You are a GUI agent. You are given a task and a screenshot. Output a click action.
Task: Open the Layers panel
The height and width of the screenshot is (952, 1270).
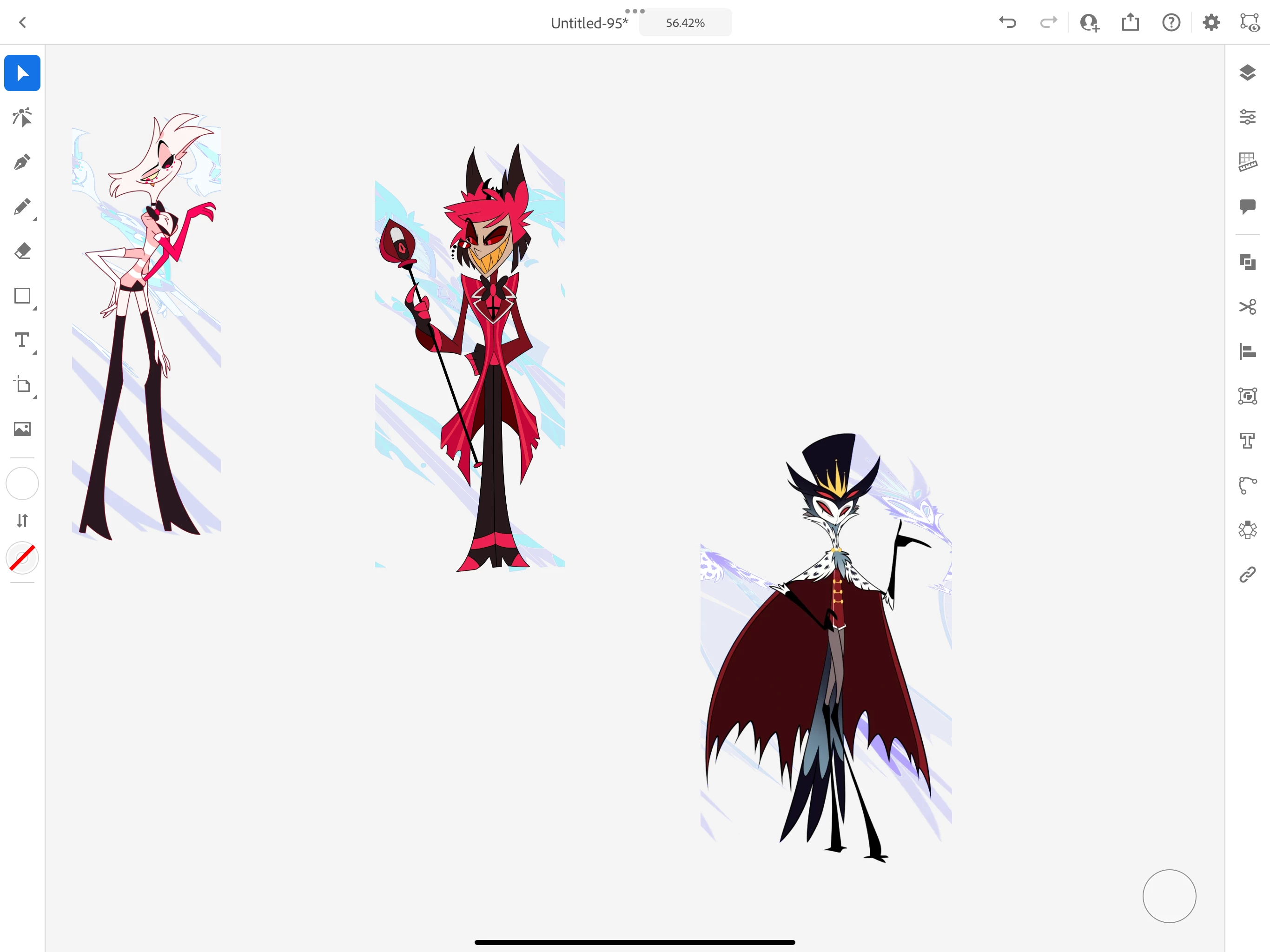[1247, 73]
